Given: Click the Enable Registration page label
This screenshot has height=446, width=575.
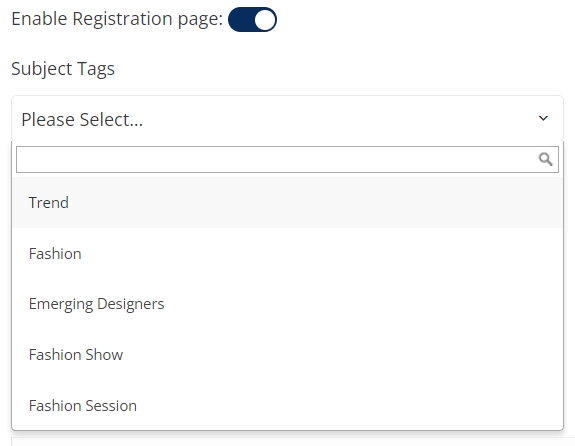Looking at the screenshot, I should [x=117, y=19].
